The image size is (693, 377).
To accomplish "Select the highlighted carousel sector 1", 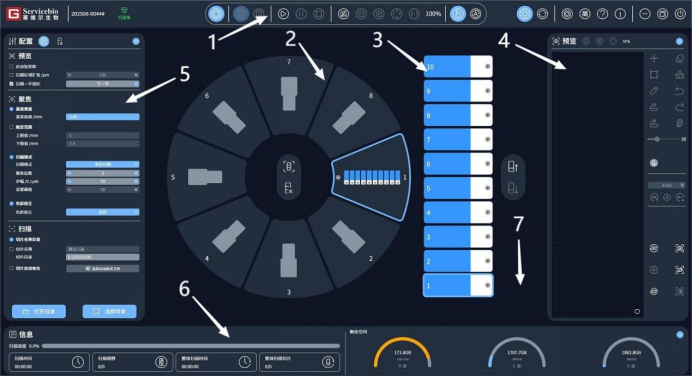I will tap(371, 177).
